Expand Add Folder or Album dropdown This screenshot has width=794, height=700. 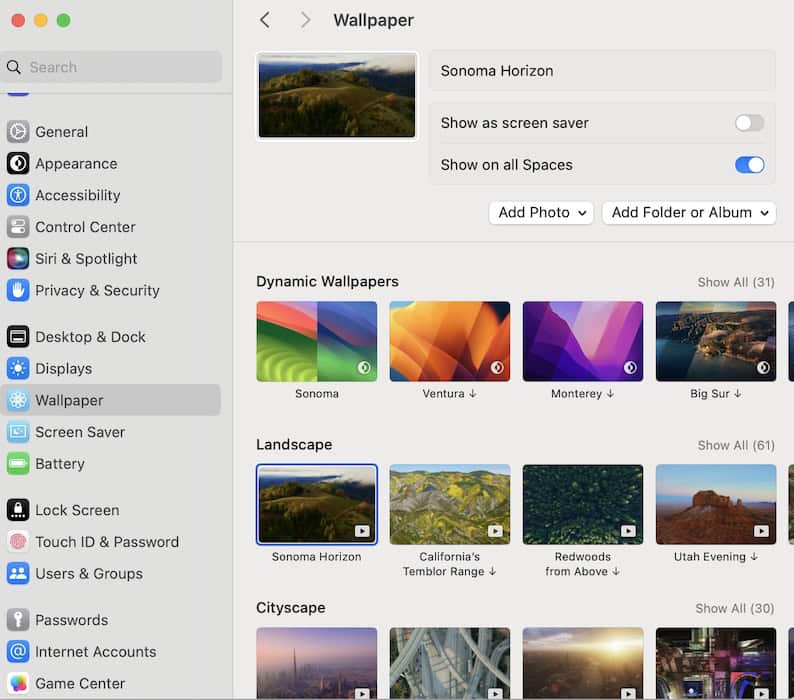[x=689, y=212]
